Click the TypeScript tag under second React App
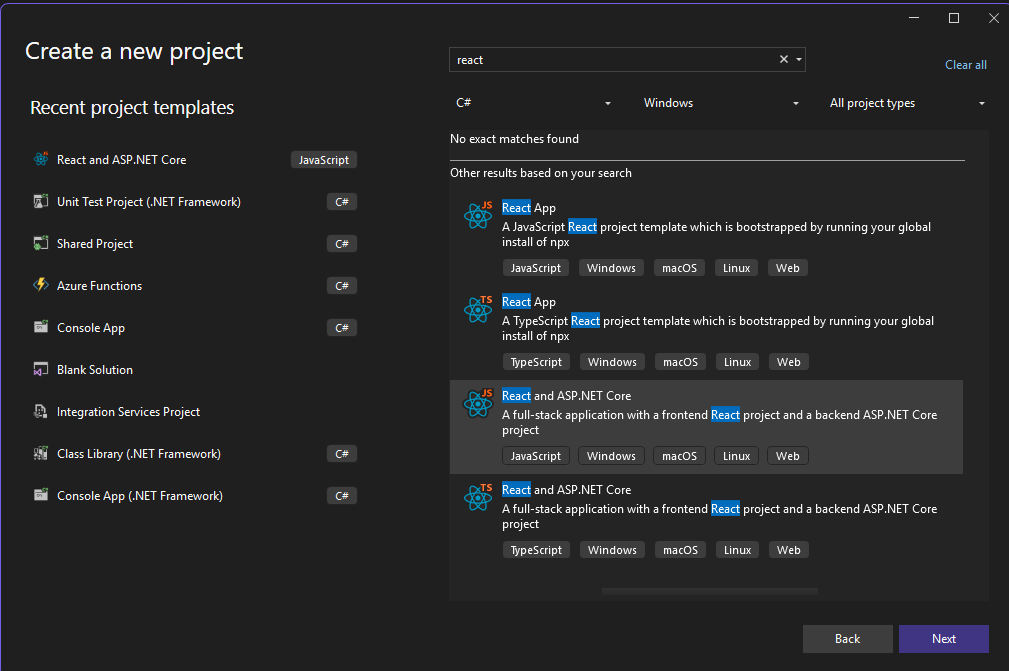 pyautogui.click(x=536, y=362)
